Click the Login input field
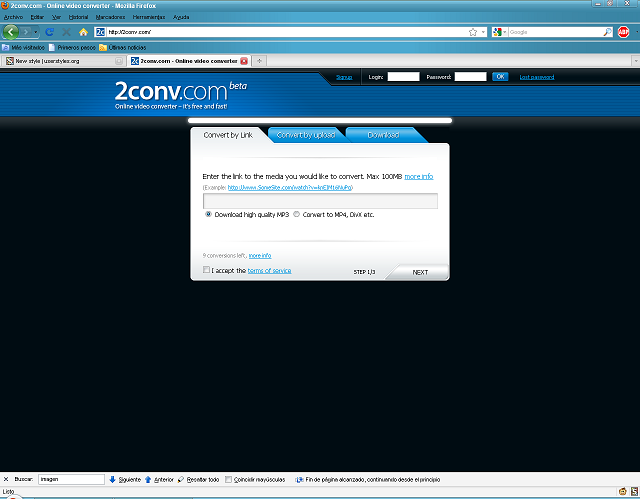Screen dimensions: 640x499 pos(403,77)
